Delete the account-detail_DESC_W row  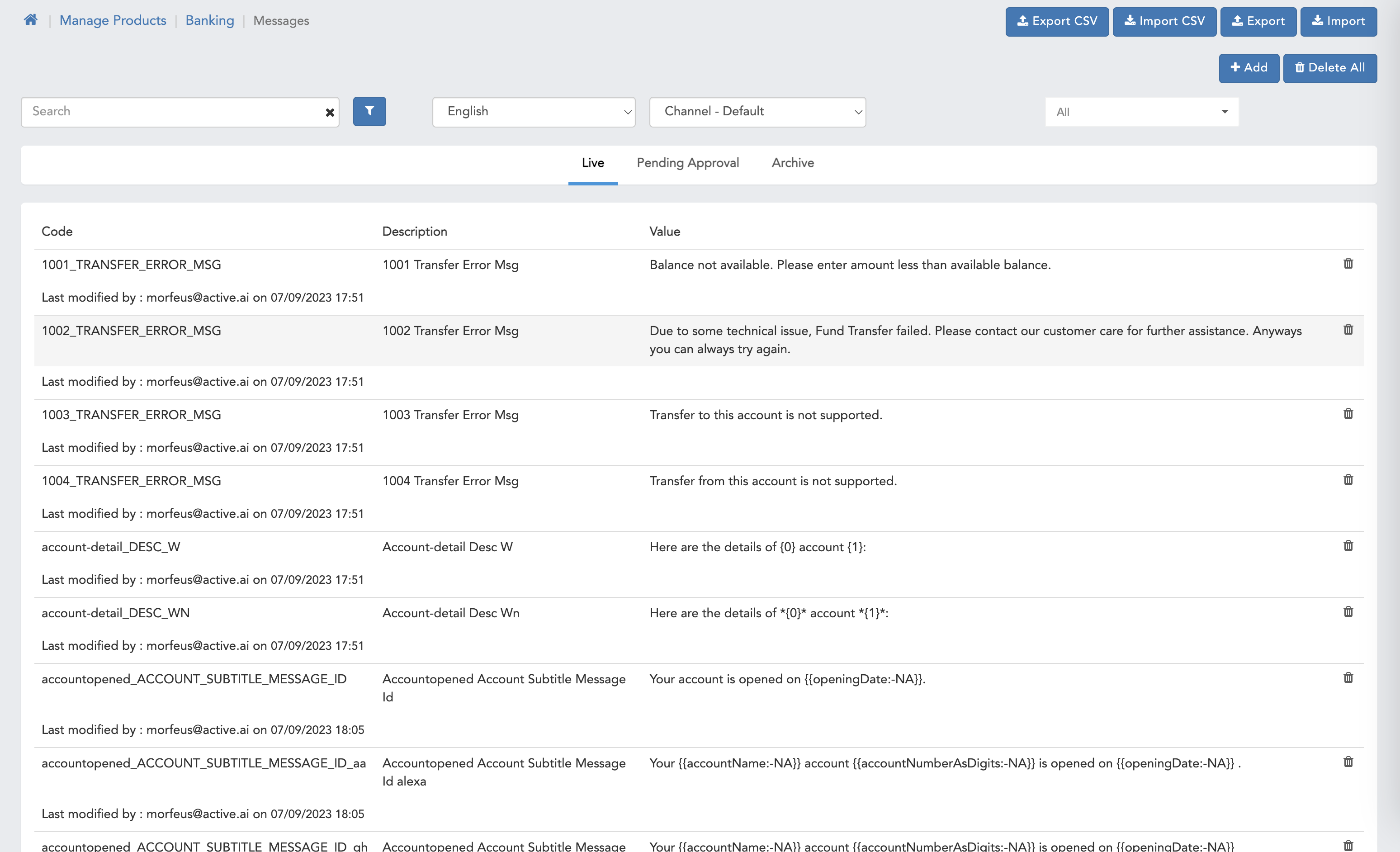[x=1348, y=545]
